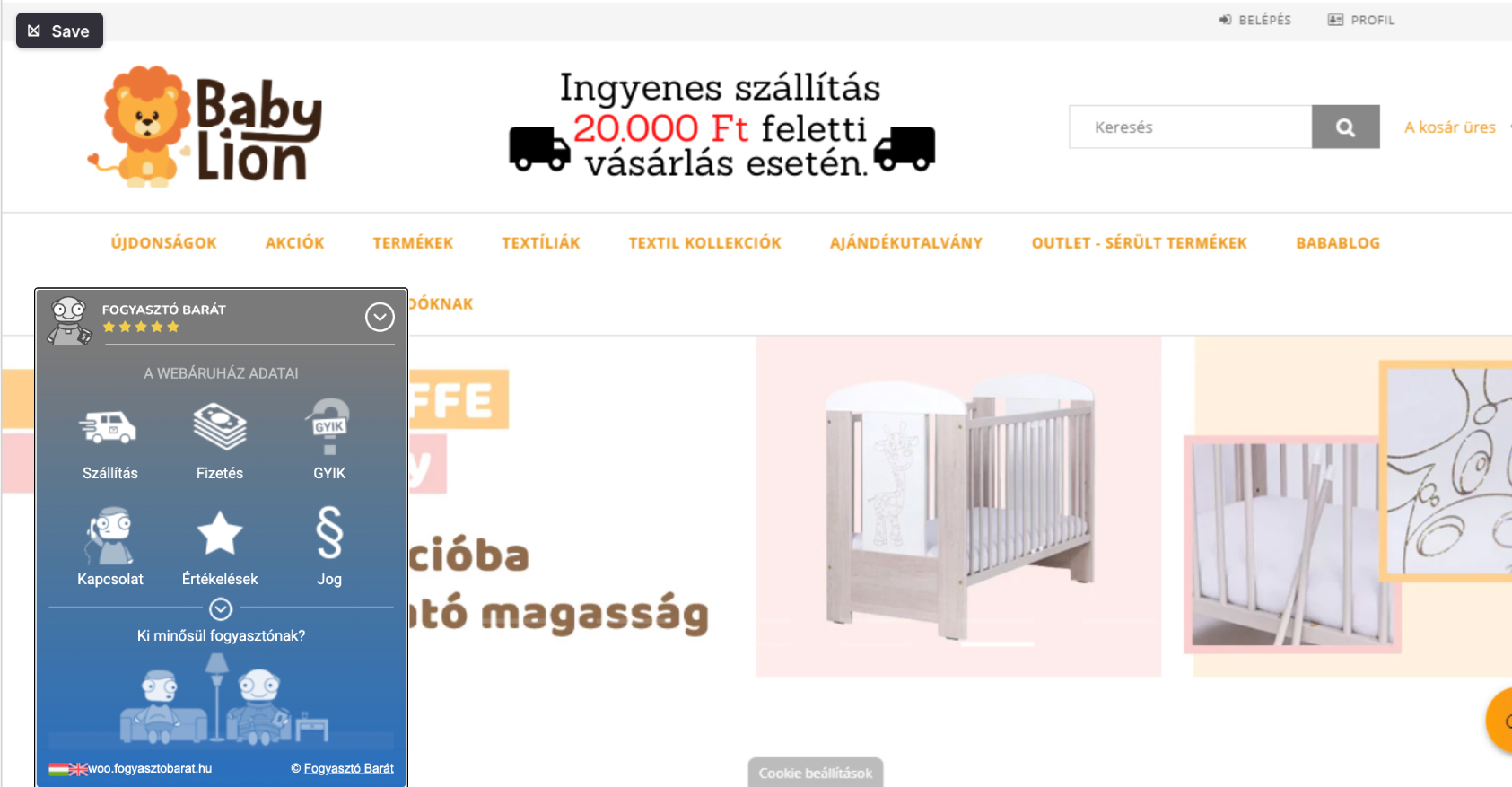Open the Kapcsolat contact icon
Viewport: 1512px width, 787px height.
point(109,535)
